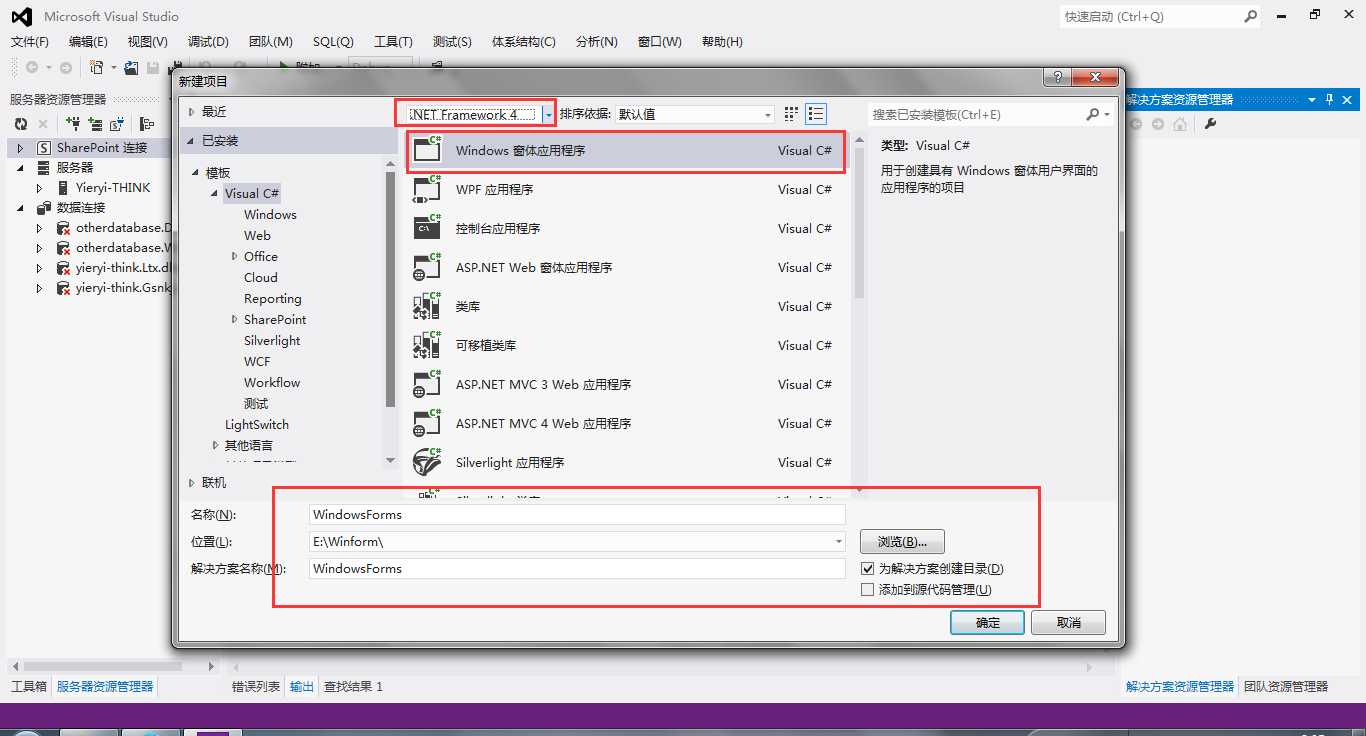1366x736 pixels.
Task: Select the 类库 class library icon
Action: 428,306
